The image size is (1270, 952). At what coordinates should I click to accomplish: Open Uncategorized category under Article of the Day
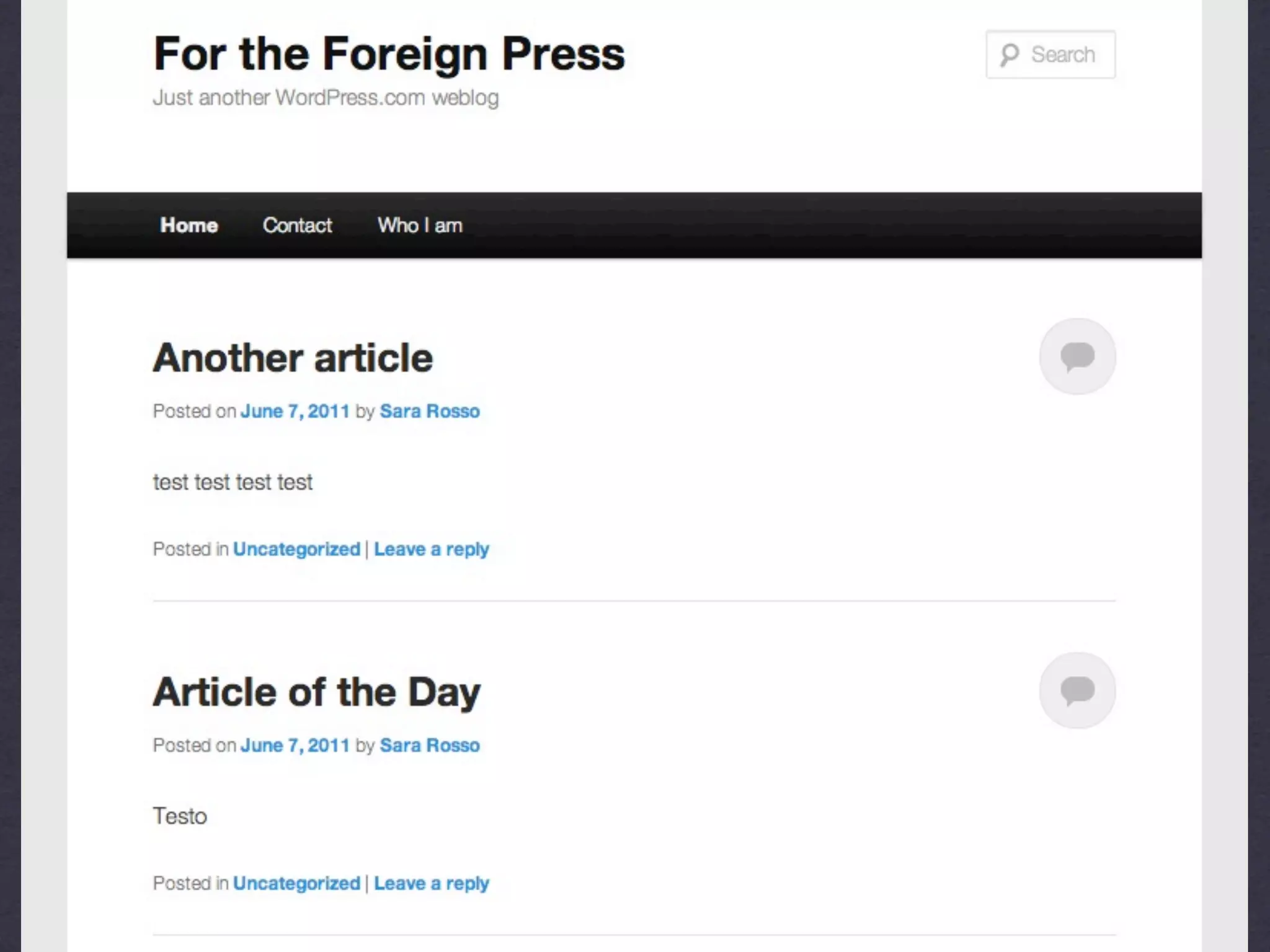tap(296, 883)
